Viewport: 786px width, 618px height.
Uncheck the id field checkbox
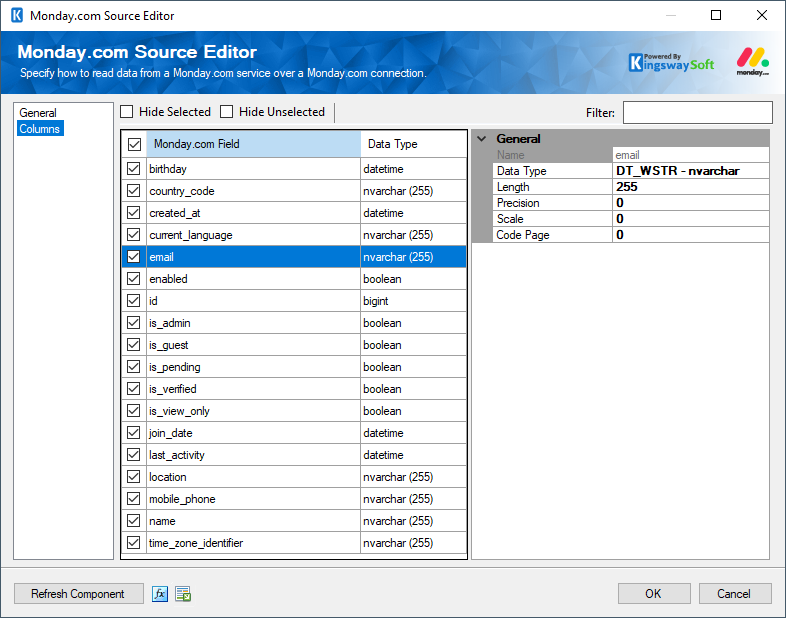click(x=133, y=301)
